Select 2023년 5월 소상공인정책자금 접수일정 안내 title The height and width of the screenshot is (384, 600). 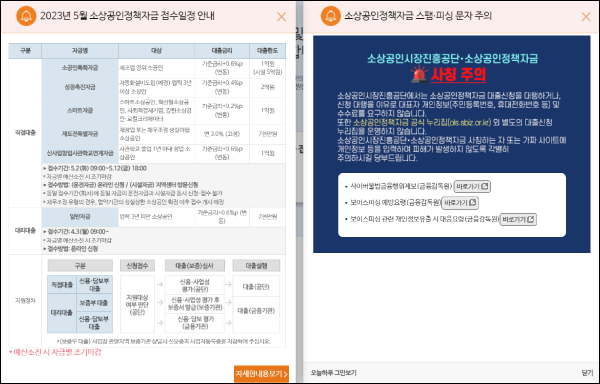pyautogui.click(x=127, y=16)
